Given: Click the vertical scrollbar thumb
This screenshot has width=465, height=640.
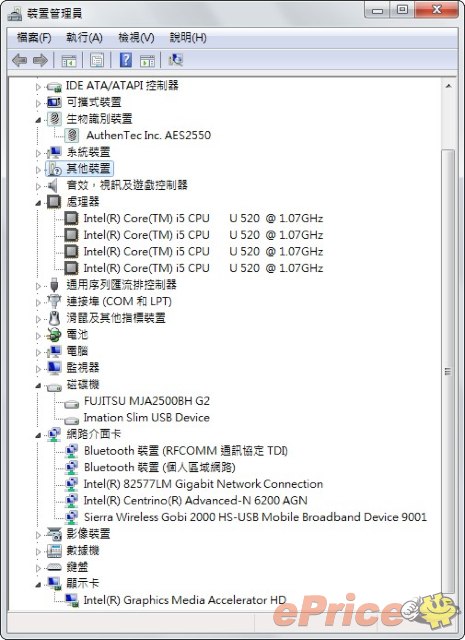Looking at the screenshot, I should point(448,371).
